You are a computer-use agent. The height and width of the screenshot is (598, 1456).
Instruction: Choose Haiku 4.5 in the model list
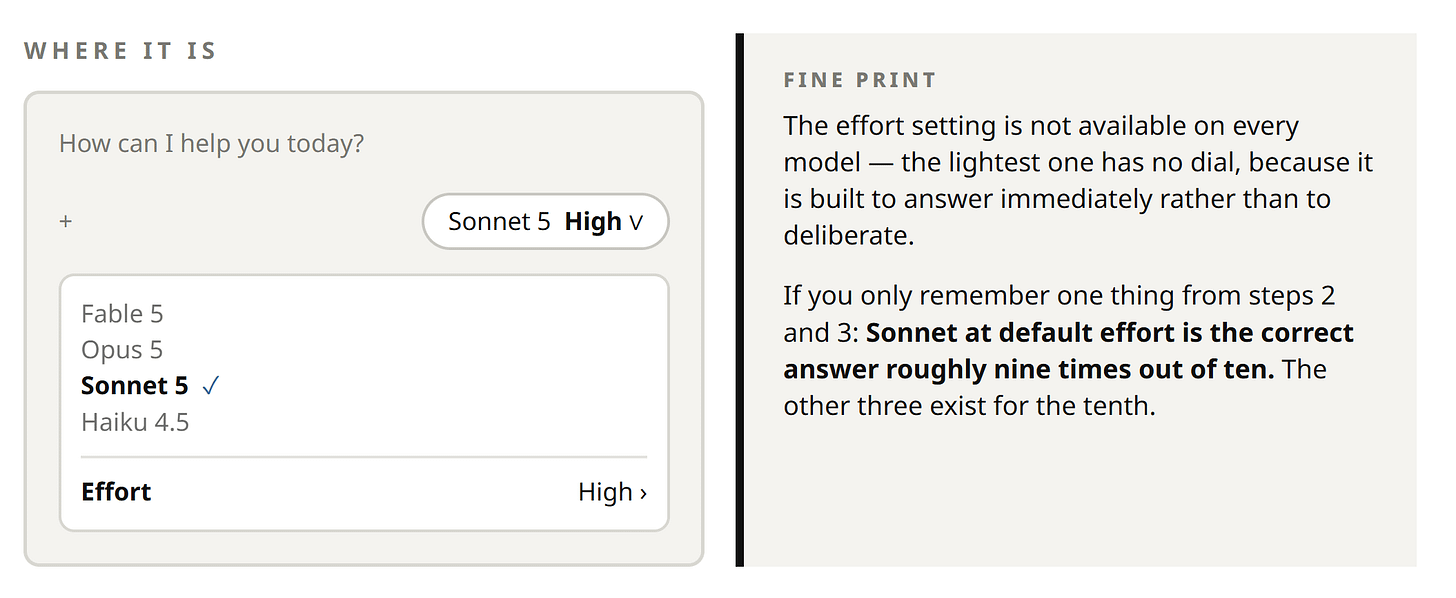(135, 422)
